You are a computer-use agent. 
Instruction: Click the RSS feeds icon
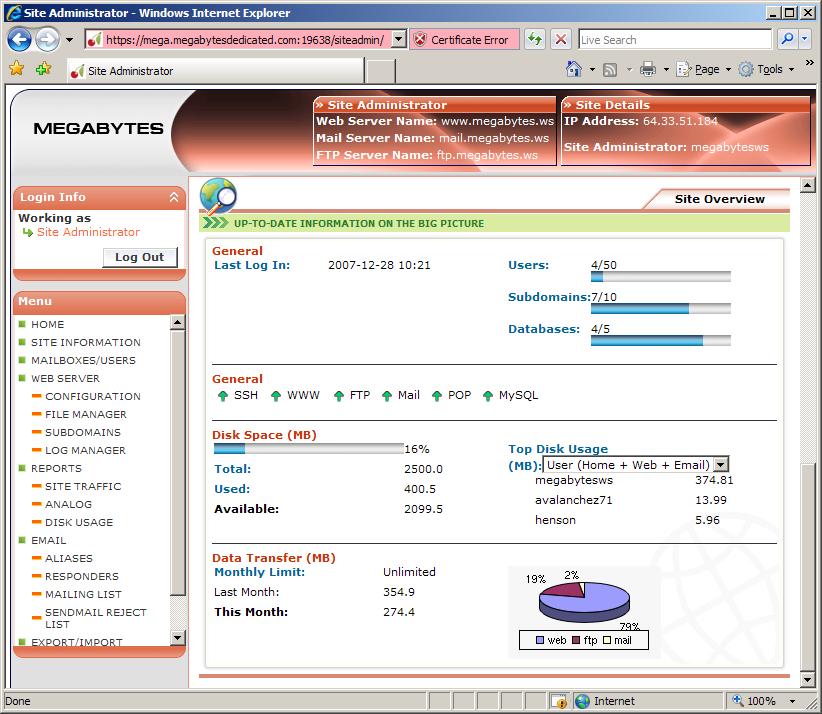pyautogui.click(x=609, y=69)
